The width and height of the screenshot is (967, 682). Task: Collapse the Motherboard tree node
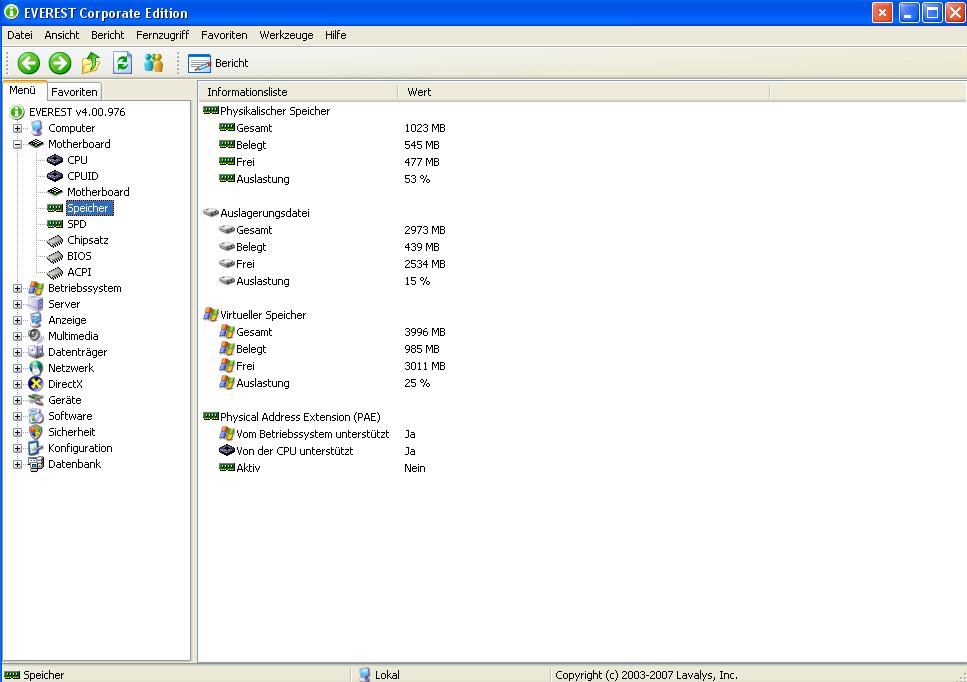[x=17, y=144]
